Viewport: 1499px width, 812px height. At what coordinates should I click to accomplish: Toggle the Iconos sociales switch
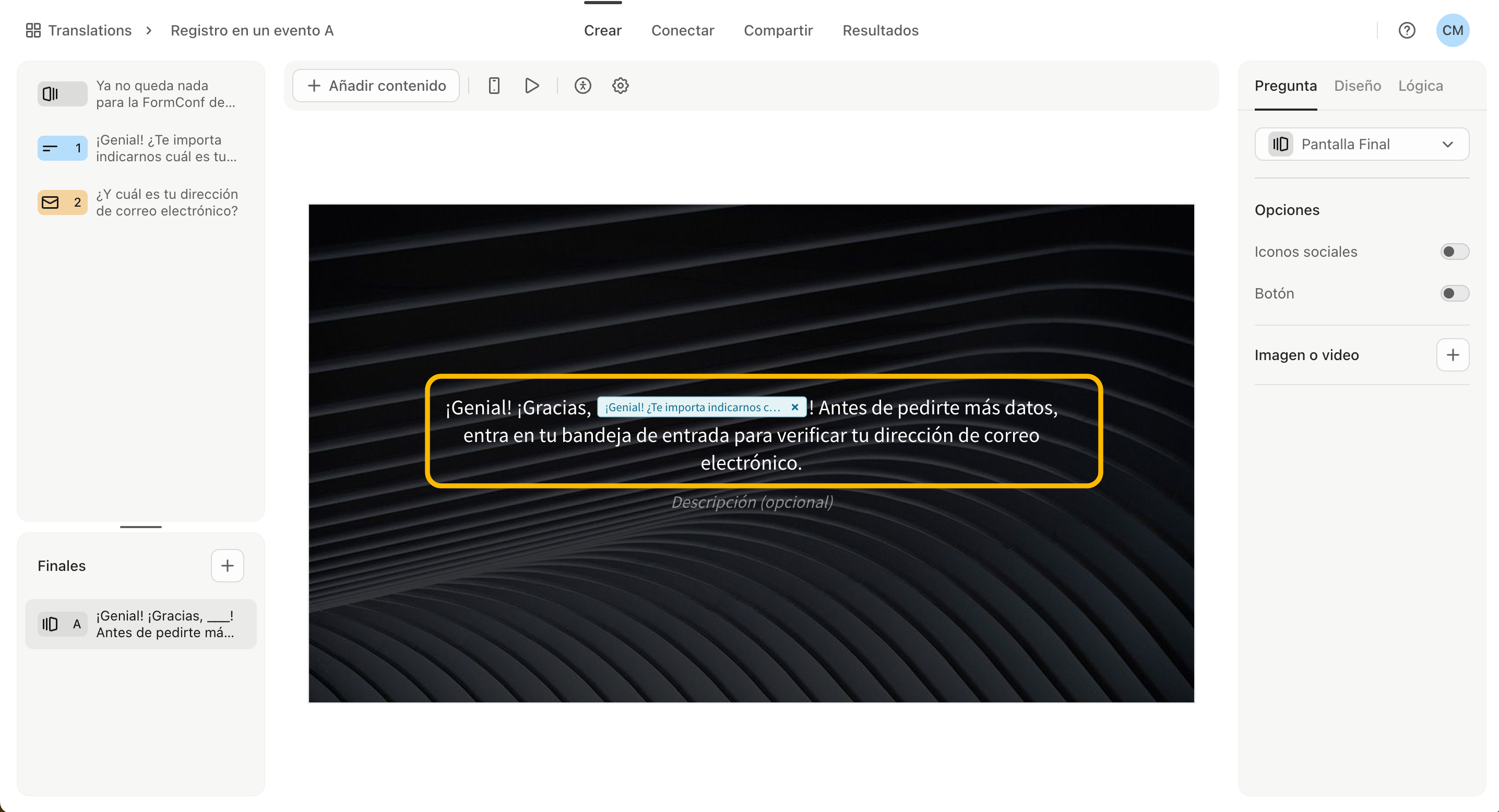click(1454, 252)
